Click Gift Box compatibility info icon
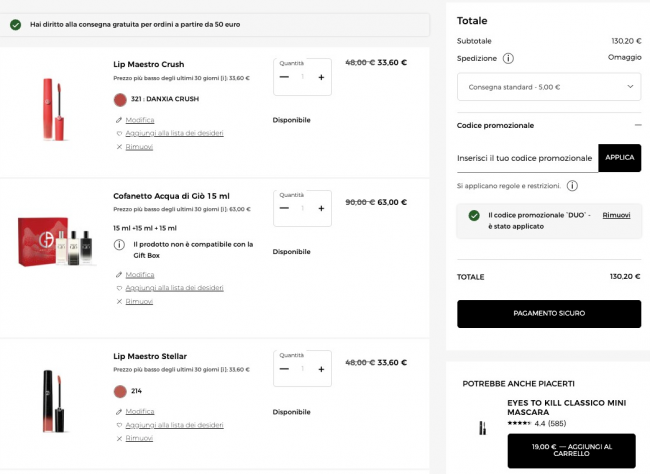This screenshot has height=474, width=650. (119, 244)
